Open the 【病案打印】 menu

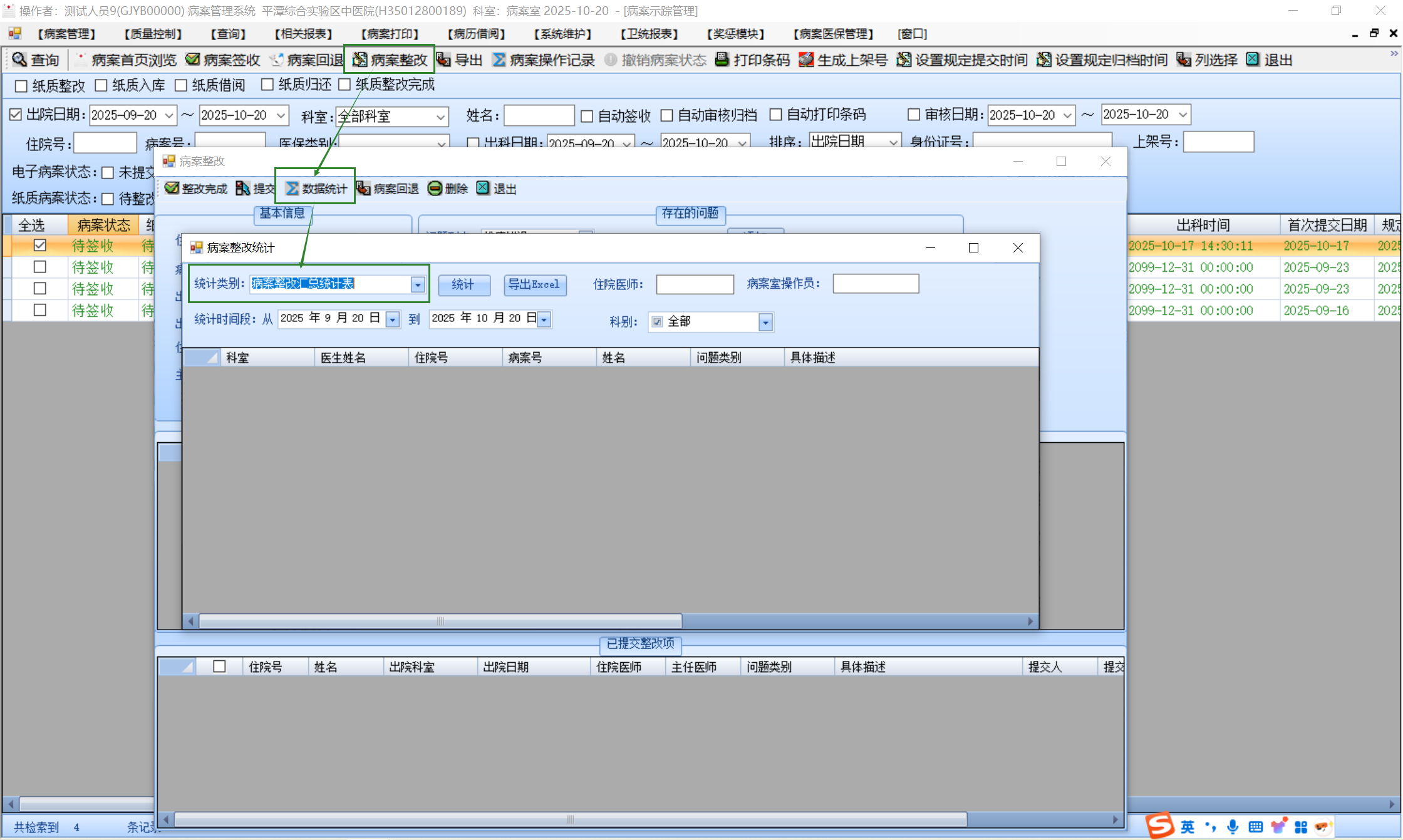tap(389, 34)
